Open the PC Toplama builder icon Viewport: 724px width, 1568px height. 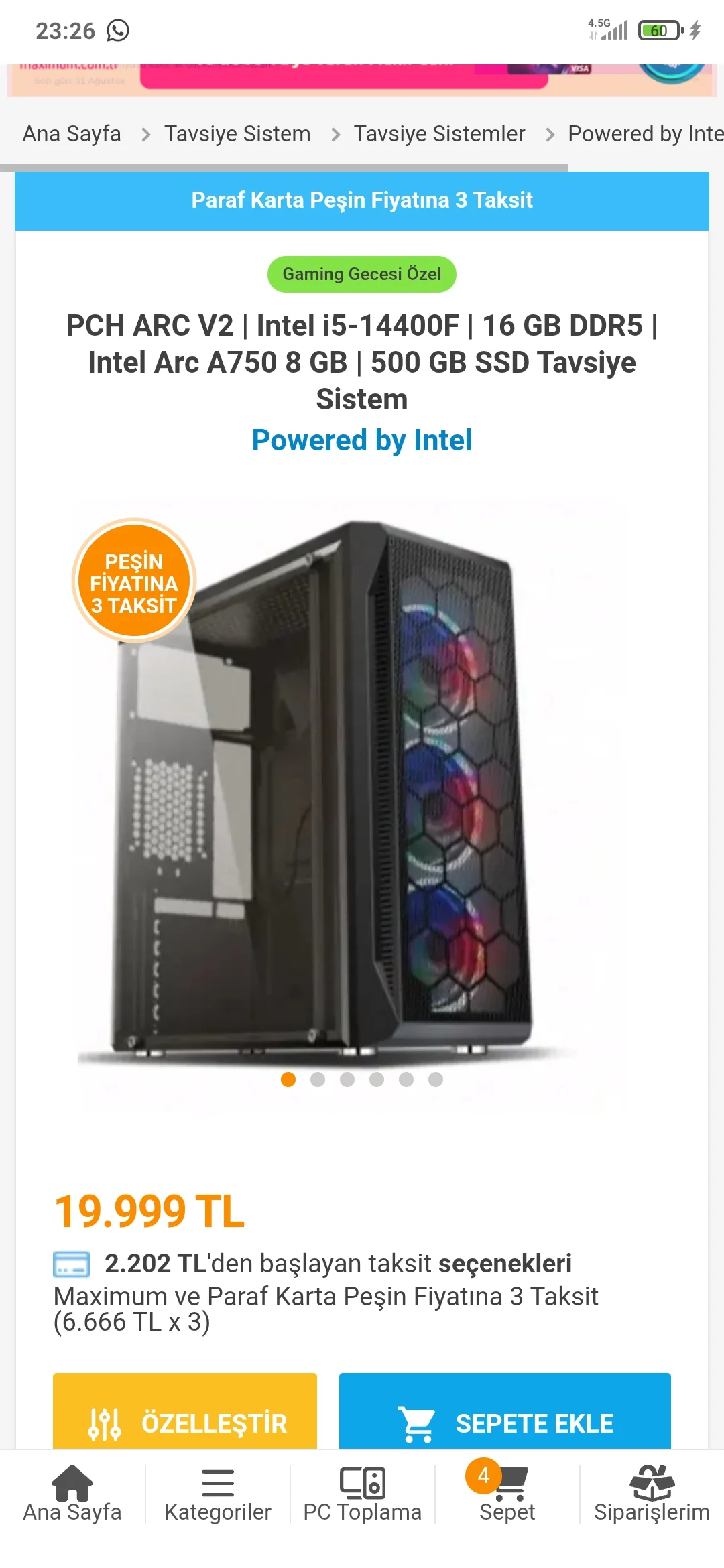363,1483
